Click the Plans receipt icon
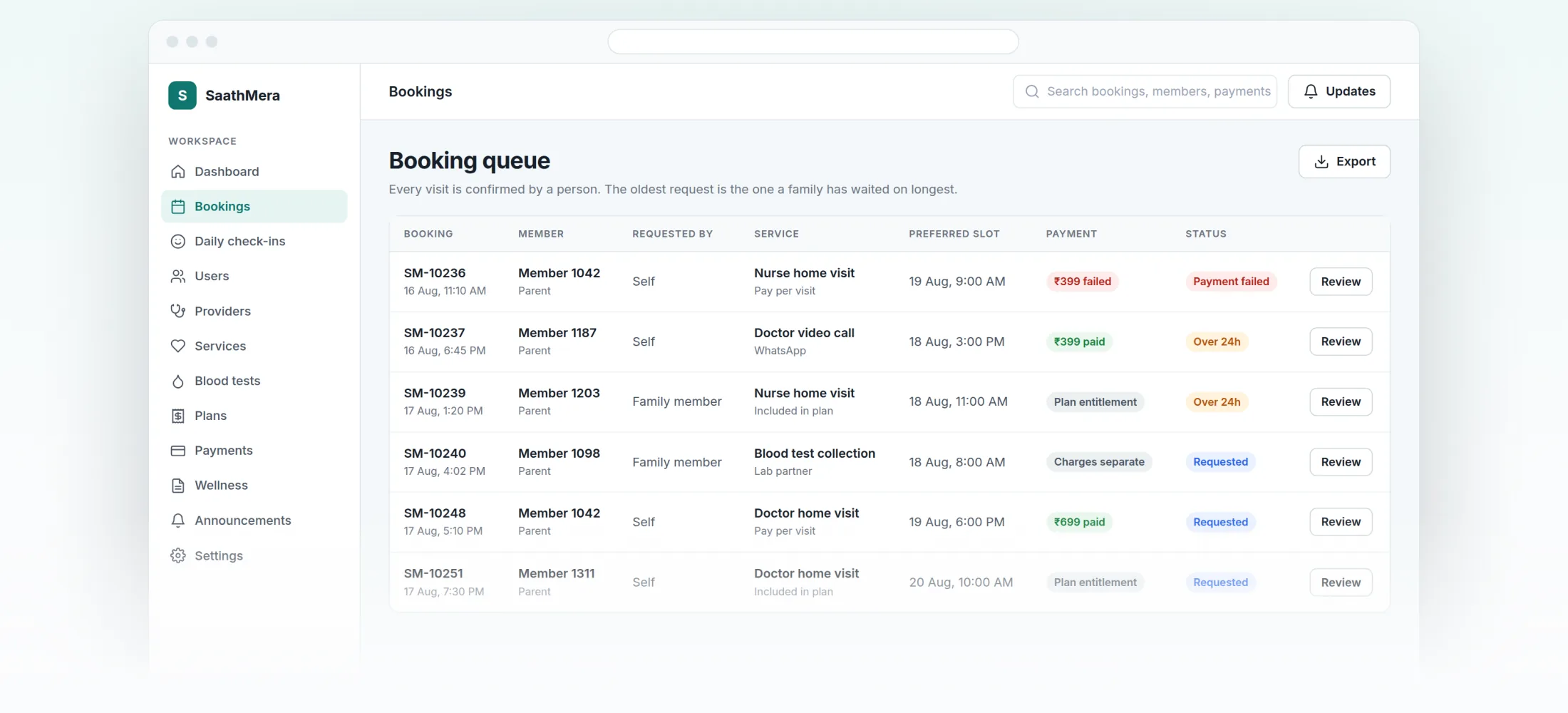 [178, 416]
